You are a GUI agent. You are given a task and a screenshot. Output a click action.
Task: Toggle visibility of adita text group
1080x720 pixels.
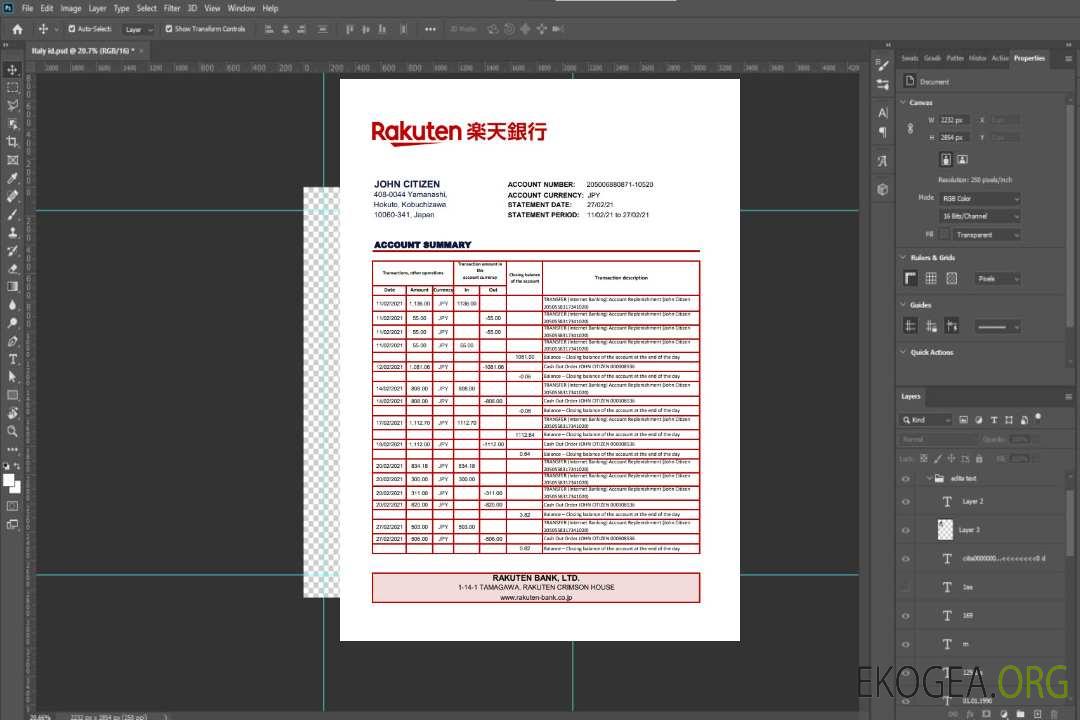(906, 478)
